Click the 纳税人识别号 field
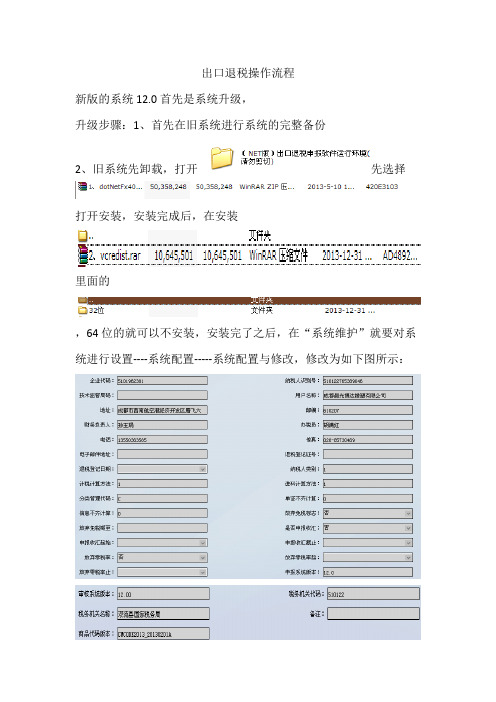The image size is (496, 702). point(368,381)
